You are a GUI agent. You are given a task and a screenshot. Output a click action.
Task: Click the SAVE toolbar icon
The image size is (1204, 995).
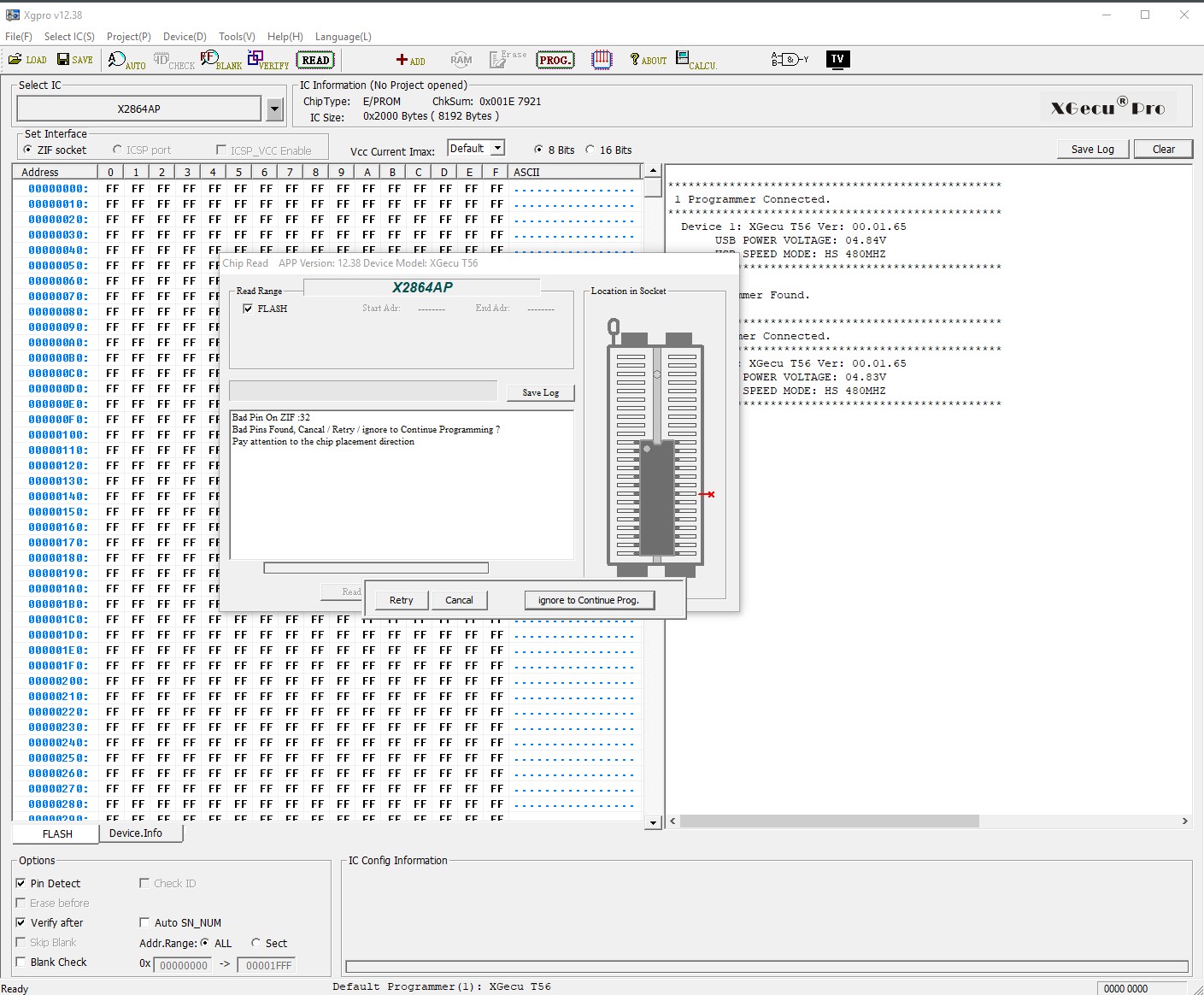[x=74, y=60]
